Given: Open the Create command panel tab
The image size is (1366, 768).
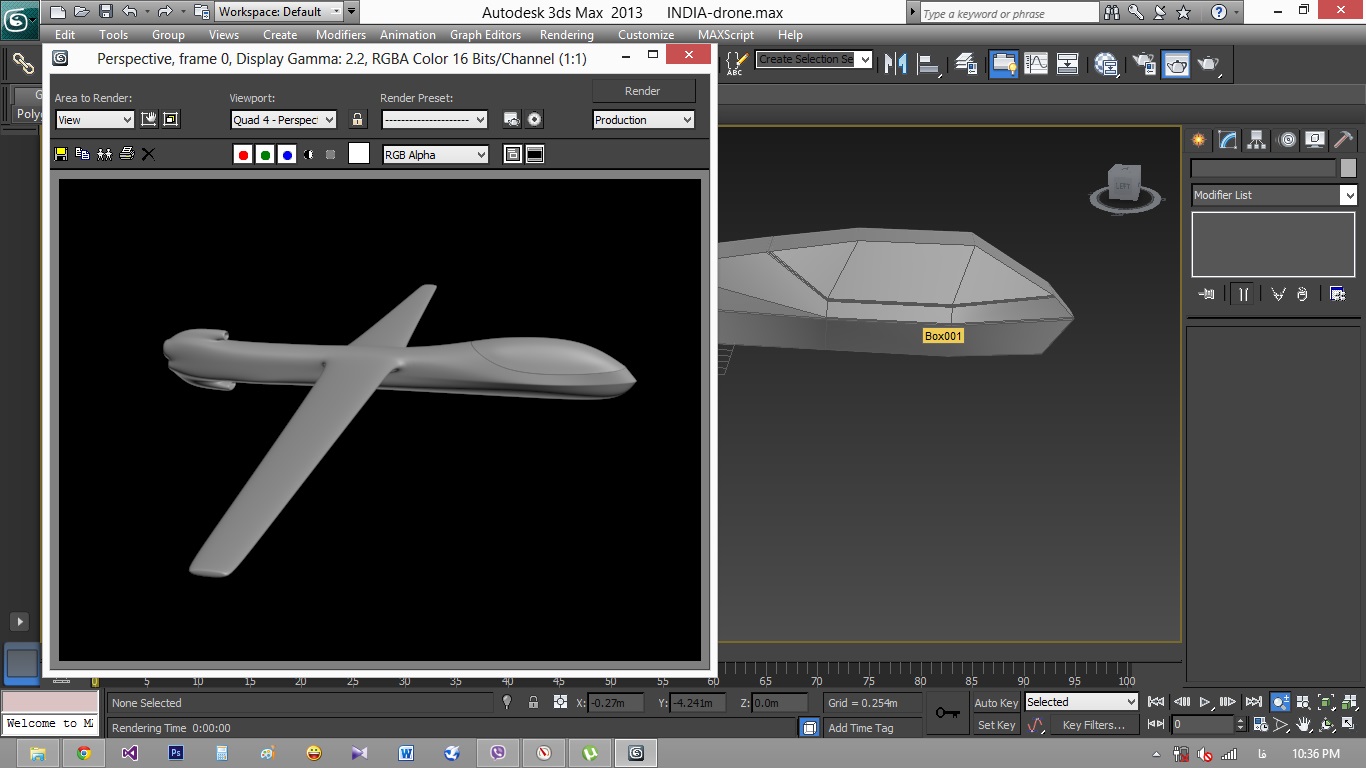Looking at the screenshot, I should coord(1200,140).
